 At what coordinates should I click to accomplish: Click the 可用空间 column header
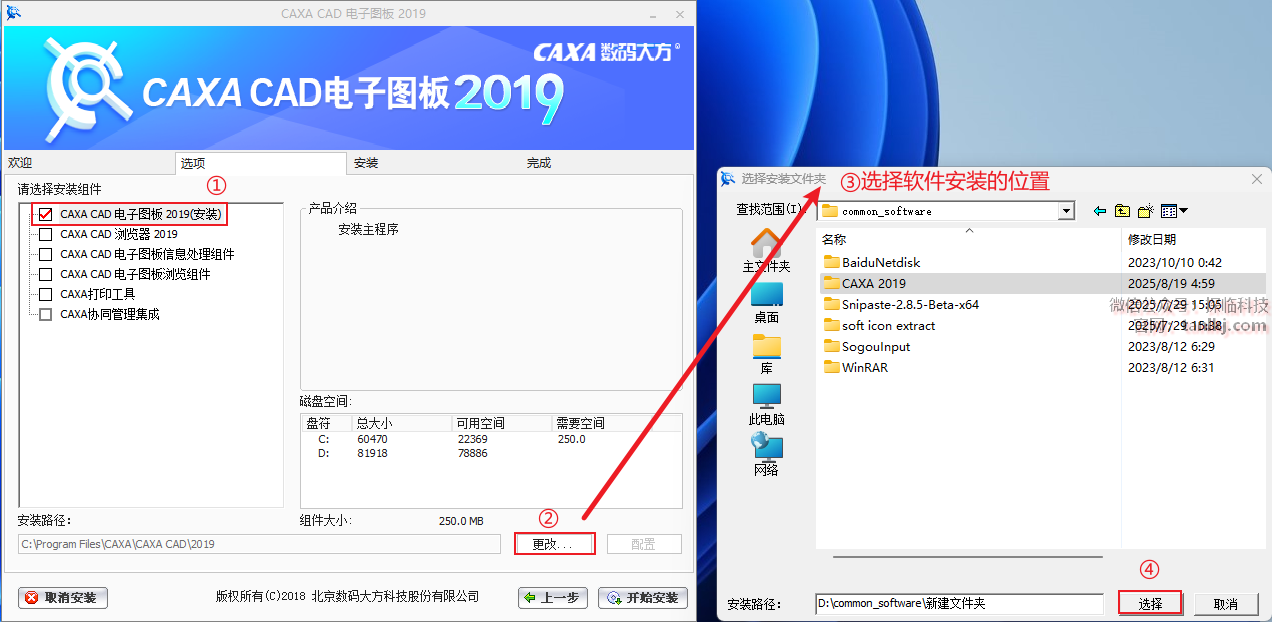[501, 423]
